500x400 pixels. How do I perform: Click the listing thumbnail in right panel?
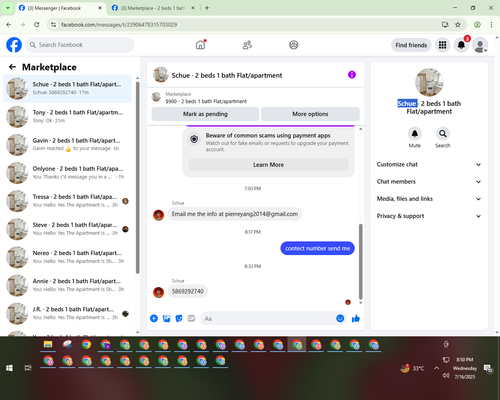click(x=429, y=82)
